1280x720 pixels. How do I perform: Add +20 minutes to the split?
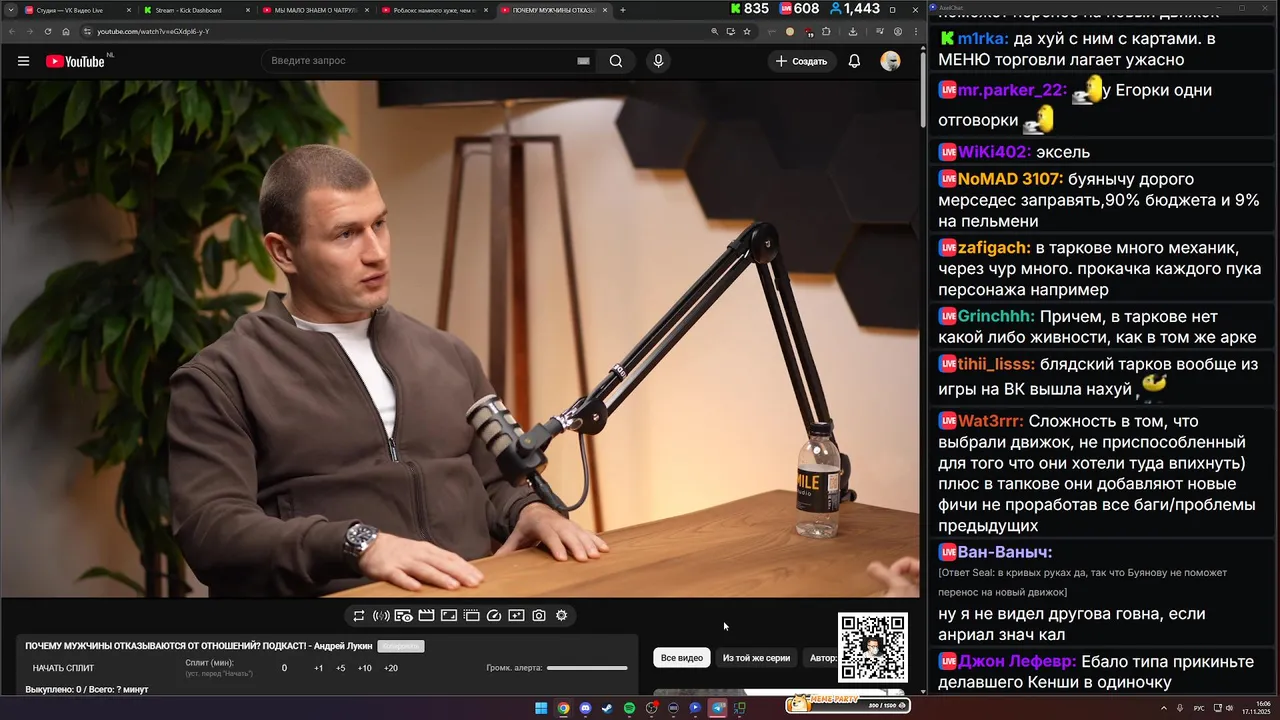point(390,668)
